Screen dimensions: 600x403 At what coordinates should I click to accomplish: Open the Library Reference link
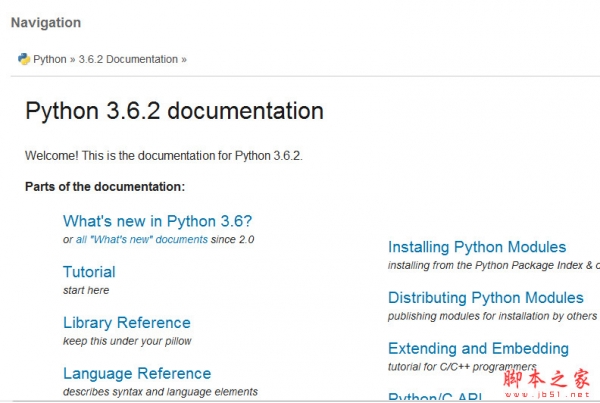pos(127,323)
